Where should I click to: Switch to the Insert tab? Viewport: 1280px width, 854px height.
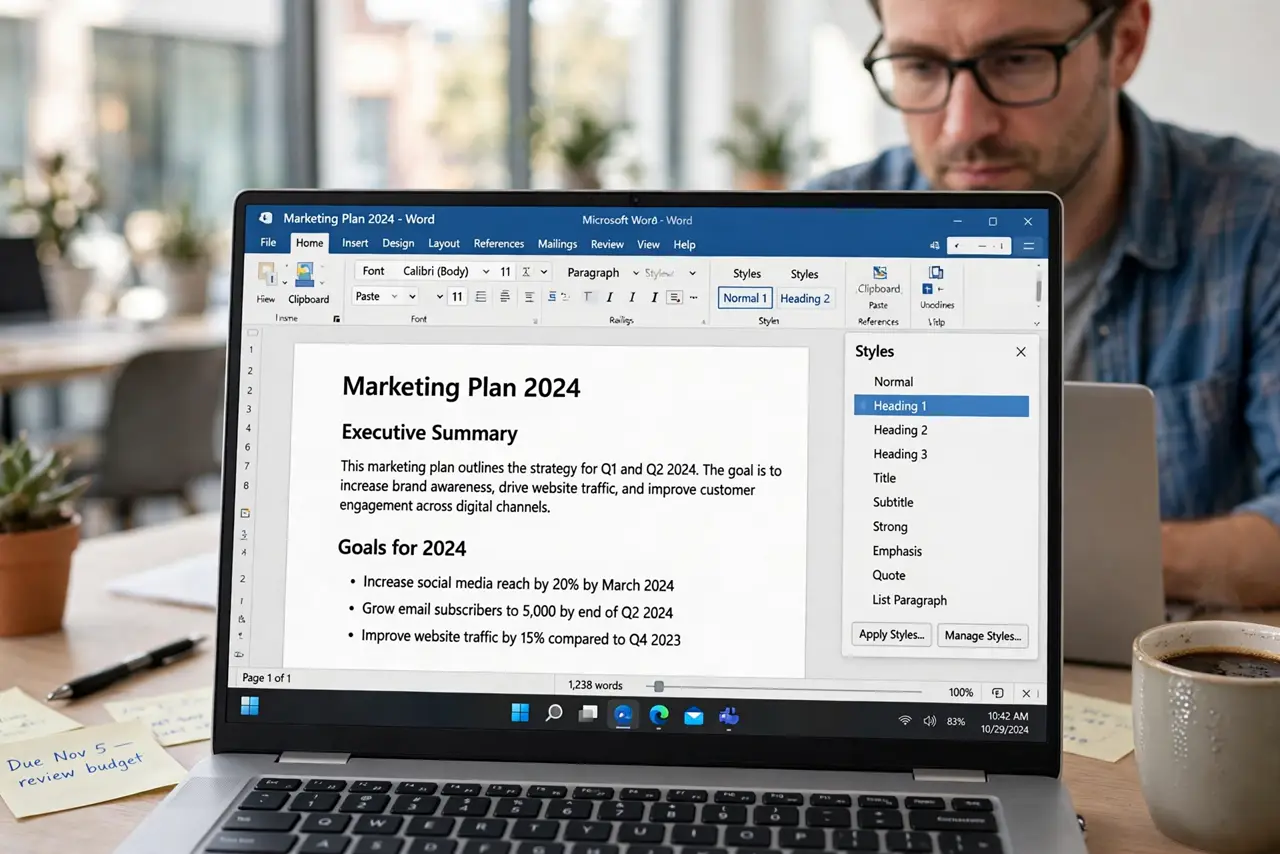pos(355,243)
